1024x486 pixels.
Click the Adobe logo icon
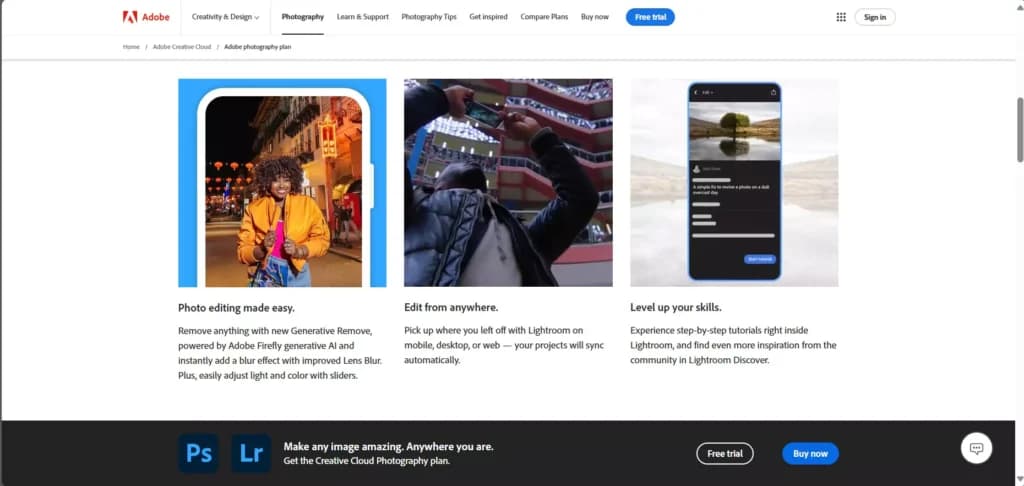[129, 17]
